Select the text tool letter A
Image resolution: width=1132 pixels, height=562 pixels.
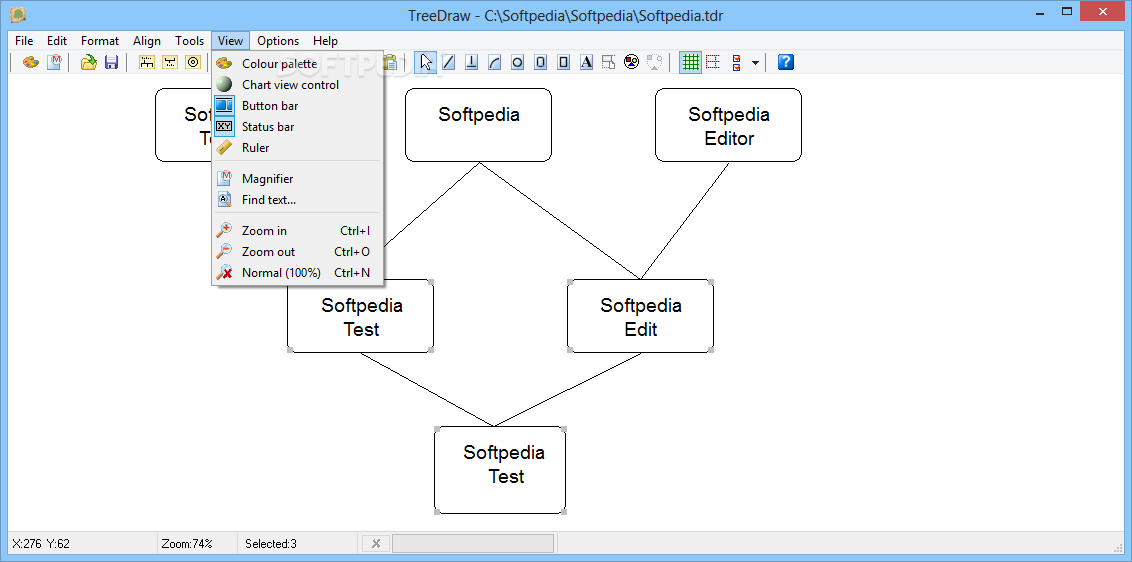tap(586, 62)
